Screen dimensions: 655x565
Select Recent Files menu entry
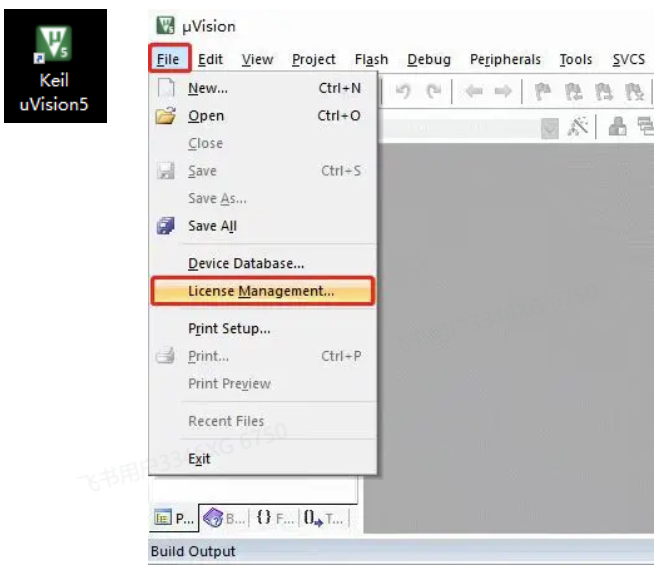[x=263, y=421]
